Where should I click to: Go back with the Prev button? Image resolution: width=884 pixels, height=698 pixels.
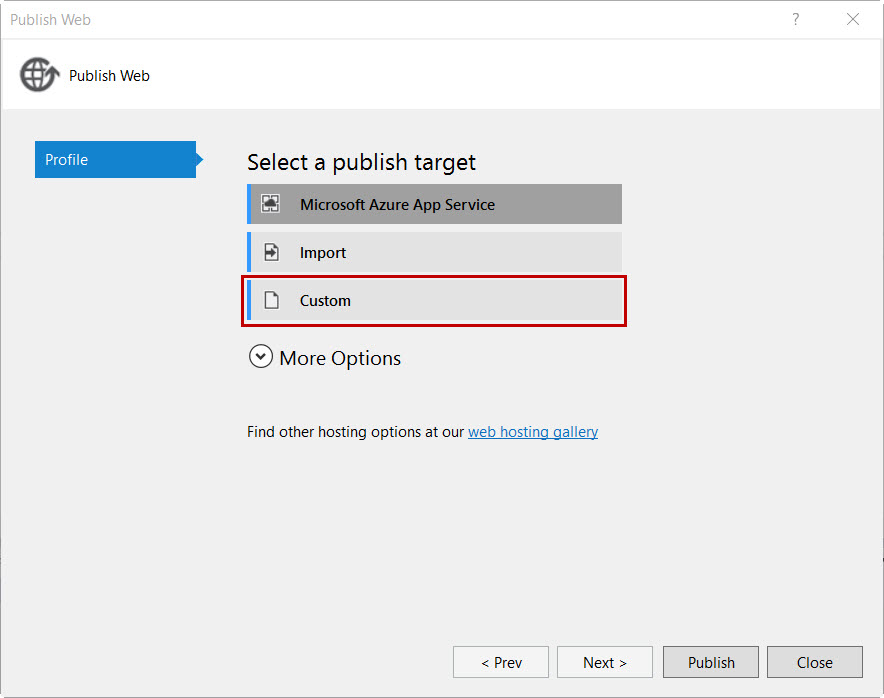pos(501,662)
